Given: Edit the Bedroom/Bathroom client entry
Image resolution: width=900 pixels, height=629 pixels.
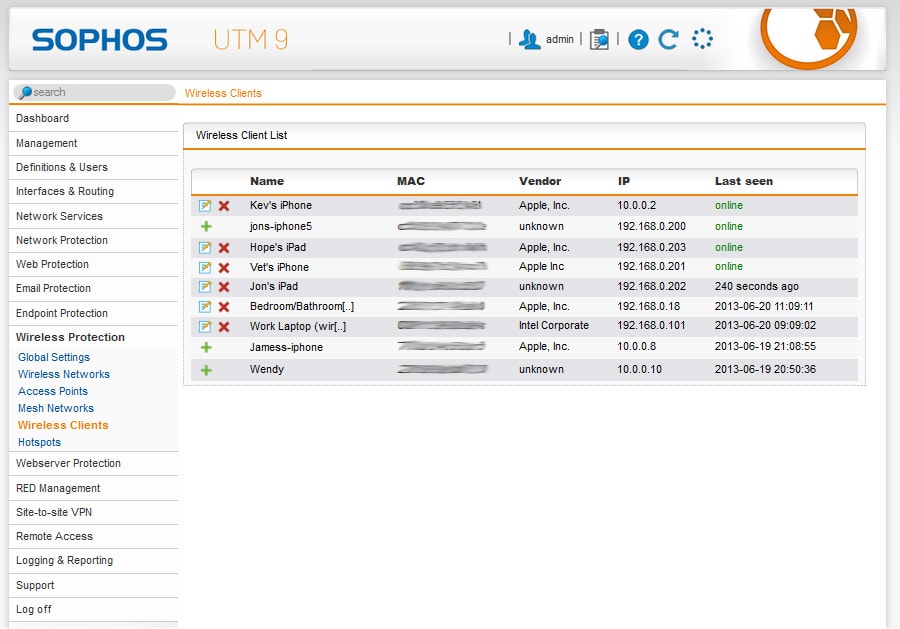Looking at the screenshot, I should [205, 306].
